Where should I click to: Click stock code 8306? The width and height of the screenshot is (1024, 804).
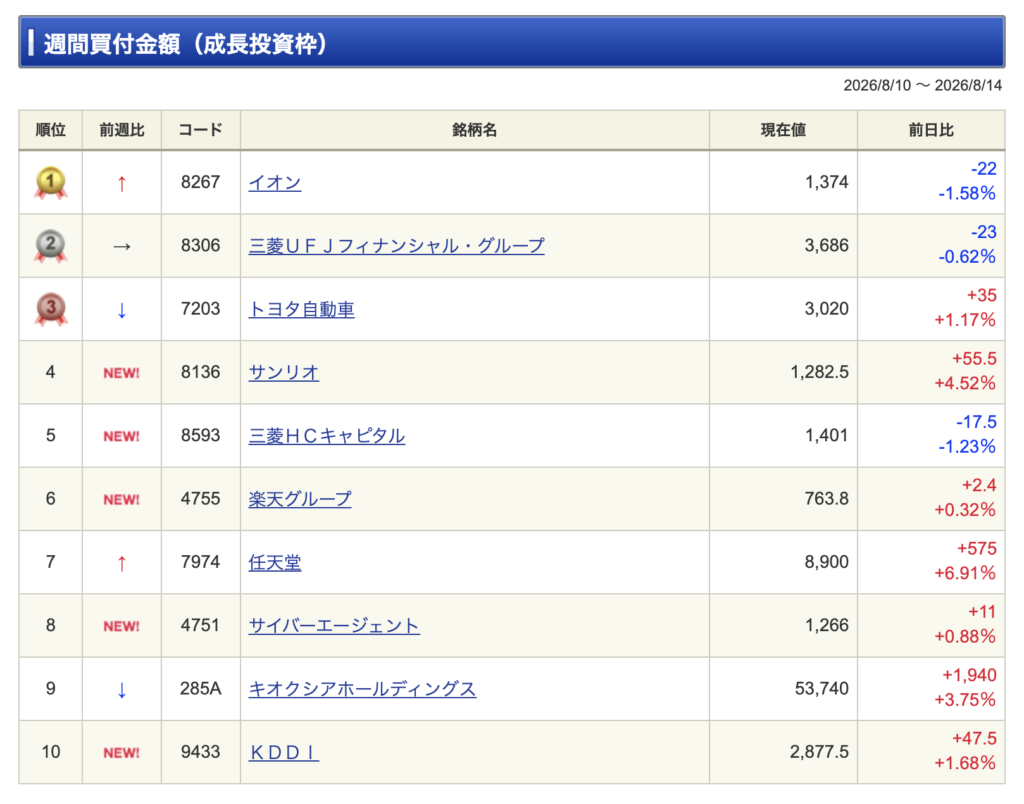point(200,246)
